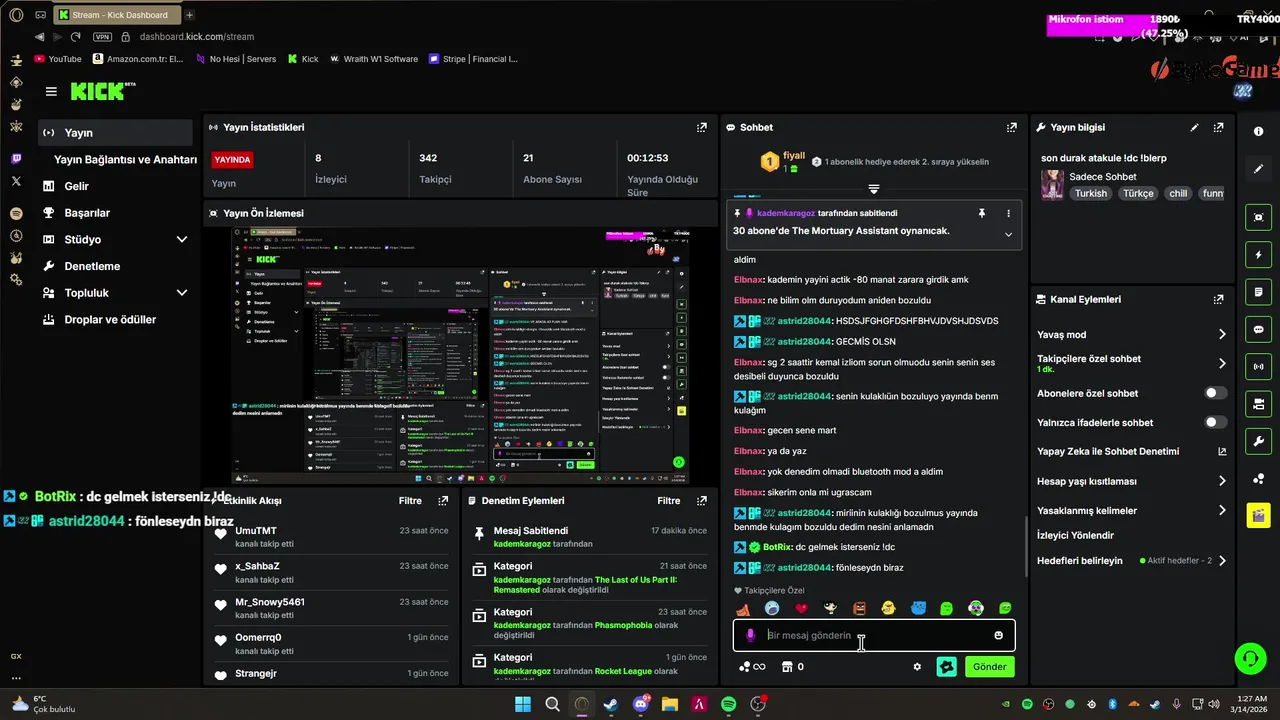Open Hesap yaşı kısıtlaması options arrow
The height and width of the screenshot is (720, 1280).
click(x=1222, y=481)
